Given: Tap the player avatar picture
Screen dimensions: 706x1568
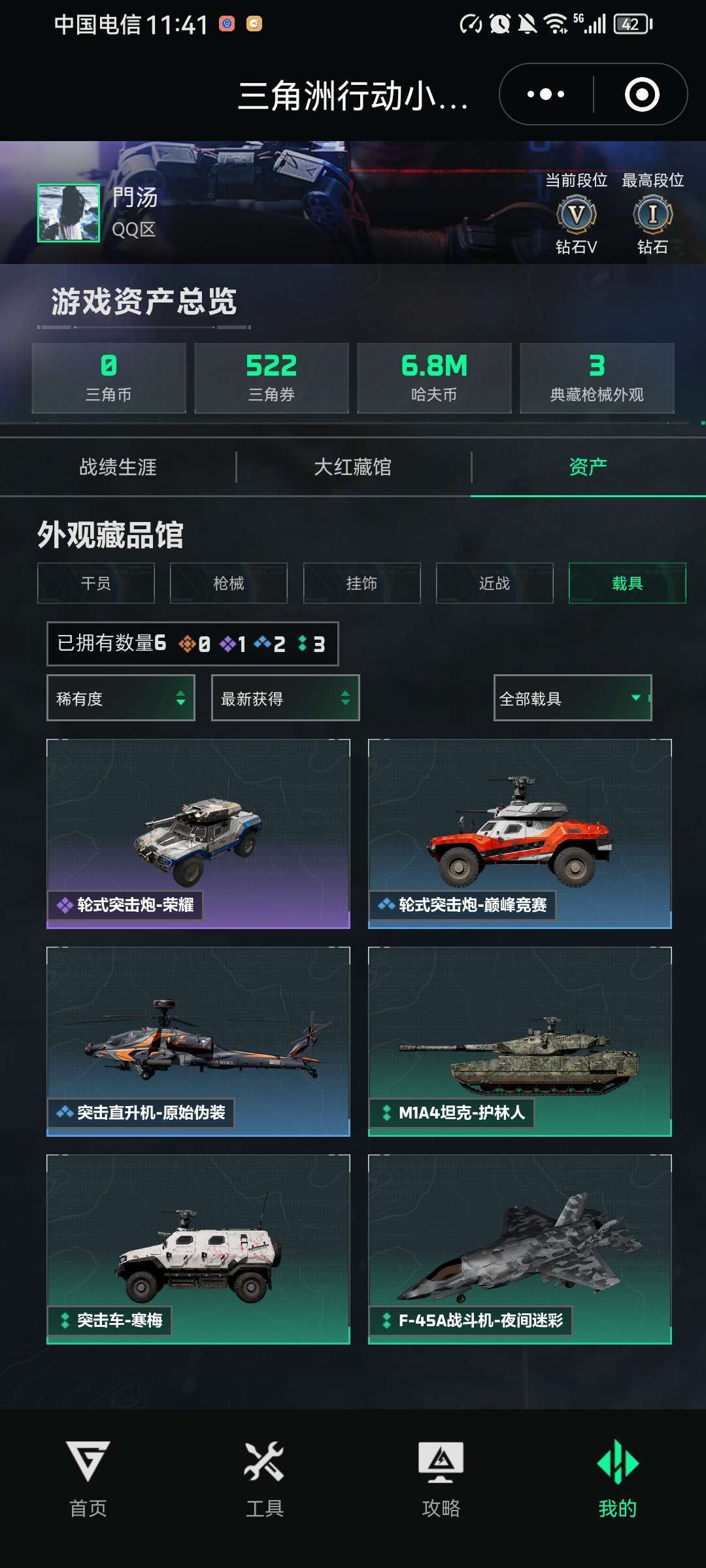Looking at the screenshot, I should [69, 213].
